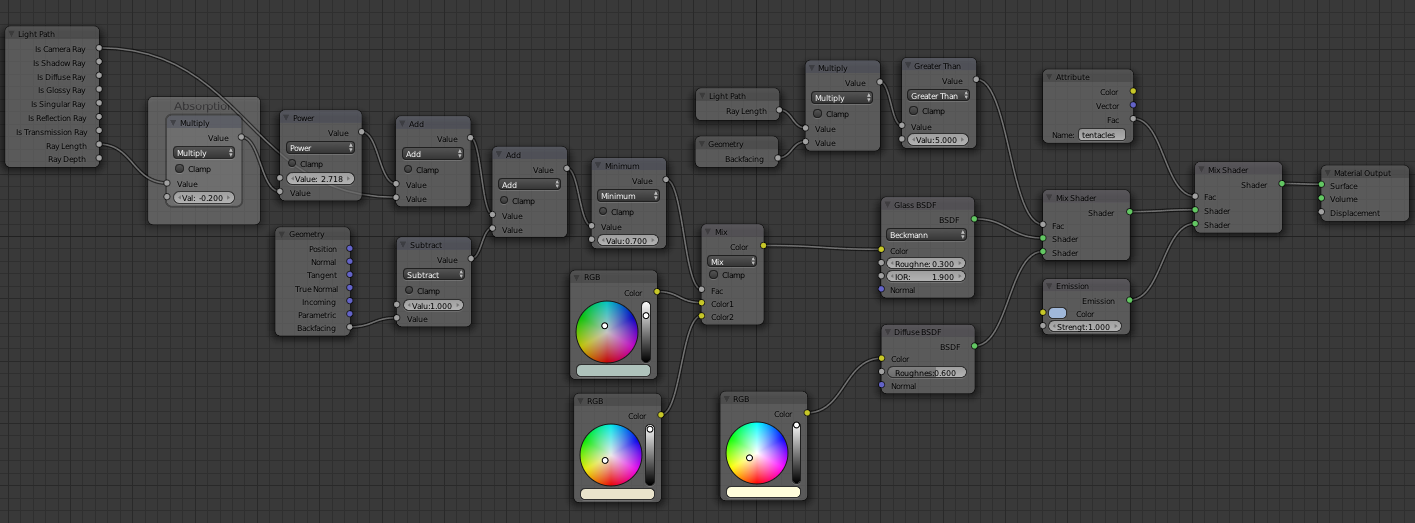This screenshot has width=1415, height=523.
Task: Click the Normal input socket on Diffuse BSDF
Action: pyautogui.click(x=881, y=385)
